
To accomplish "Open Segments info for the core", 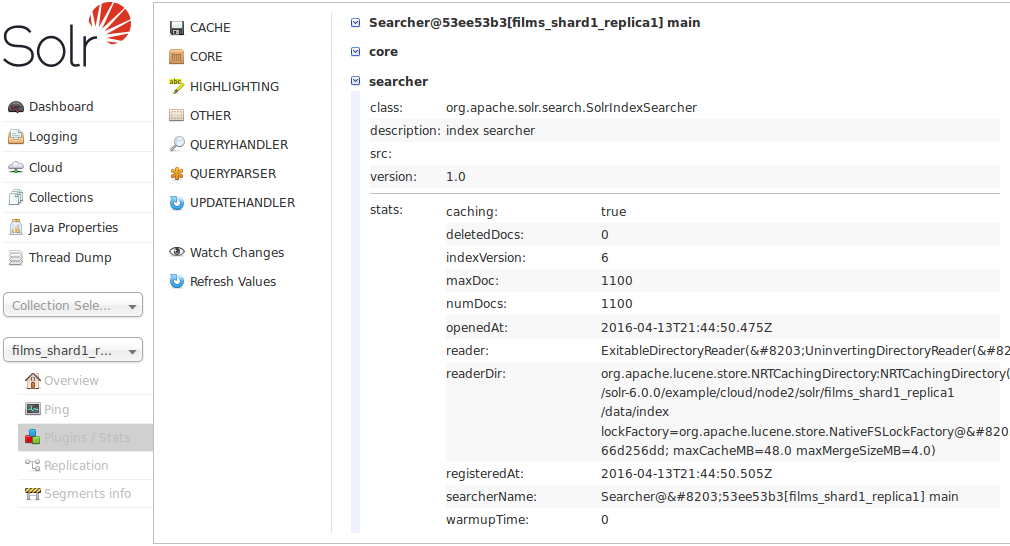I will tap(87, 493).
